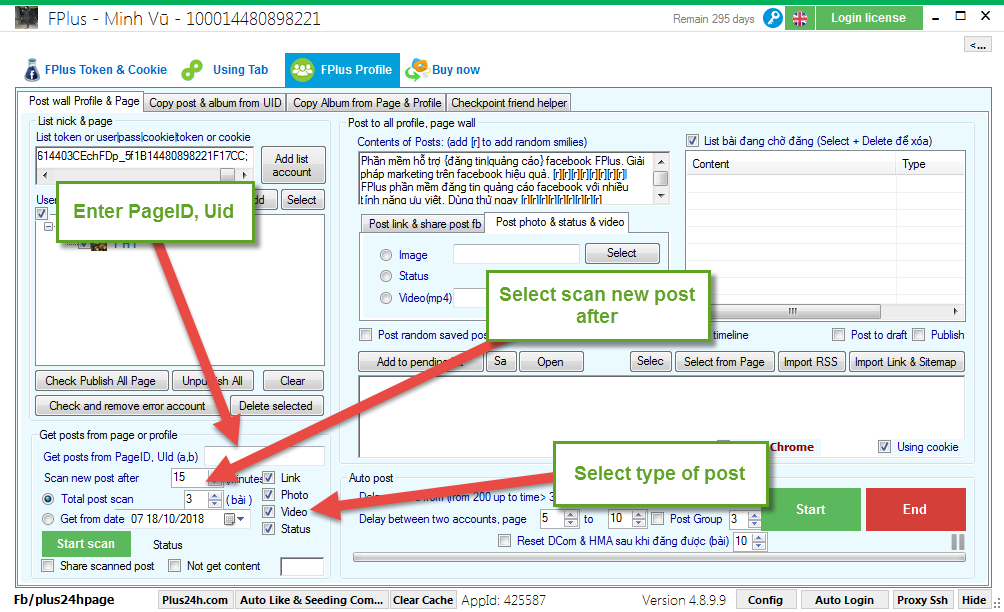This screenshot has height=612, width=1004.
Task: Uncheck the Link post type checkbox
Action: tap(269, 478)
